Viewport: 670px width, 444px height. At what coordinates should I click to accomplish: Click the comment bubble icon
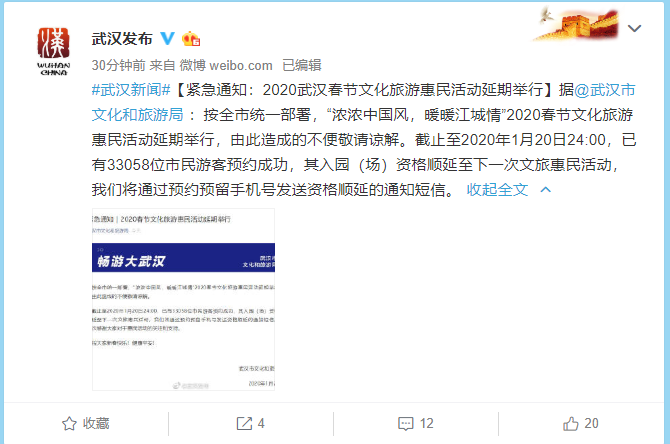[406, 423]
